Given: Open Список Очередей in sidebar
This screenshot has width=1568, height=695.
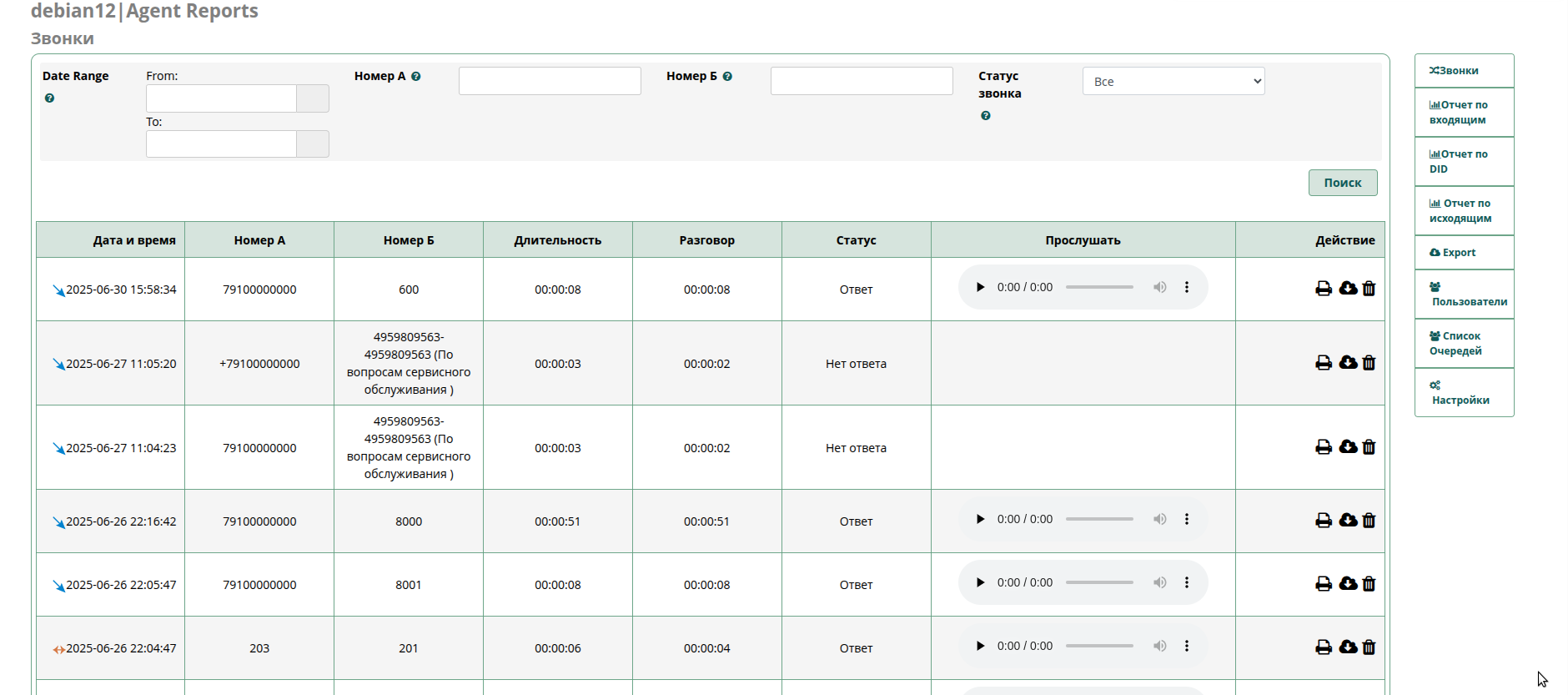Looking at the screenshot, I should click(x=1464, y=343).
